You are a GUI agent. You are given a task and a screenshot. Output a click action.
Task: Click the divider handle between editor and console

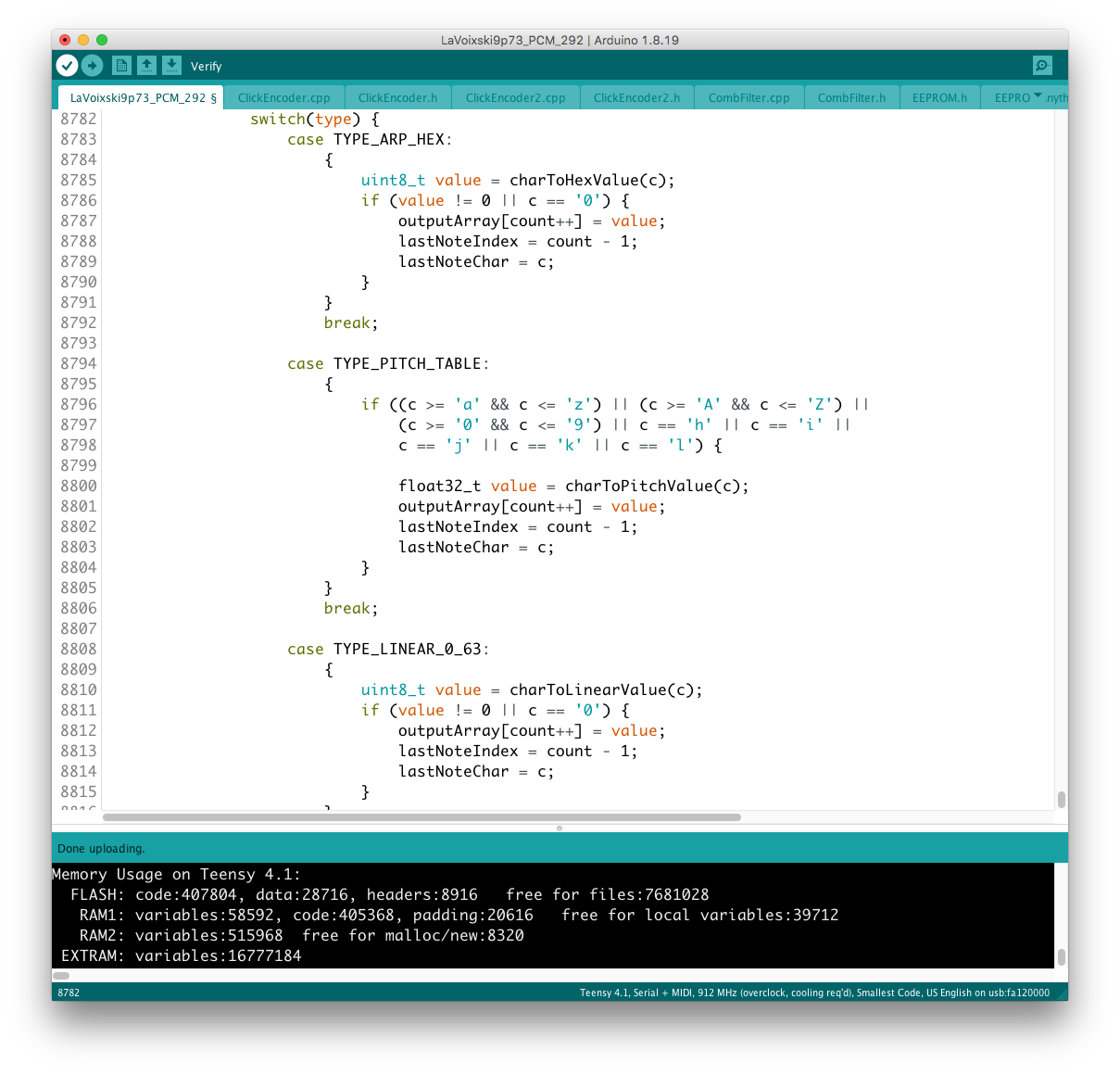click(x=560, y=828)
